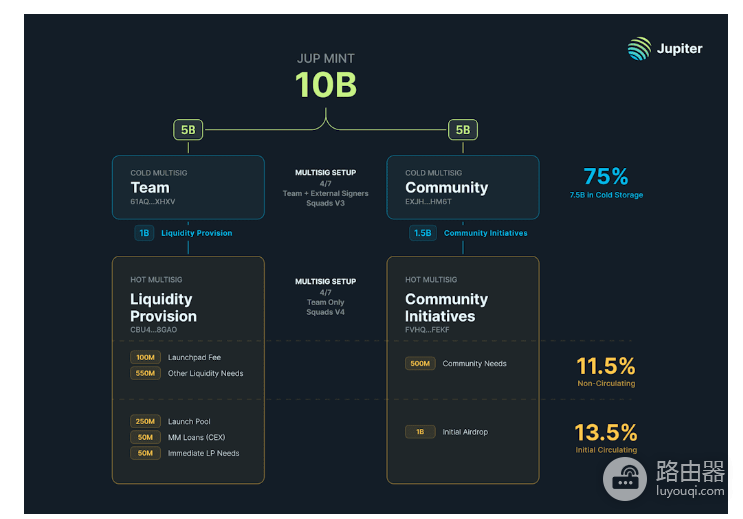Click the '1.5B' Community Initiatives badge
This screenshot has width=743, height=519.
tap(423, 233)
